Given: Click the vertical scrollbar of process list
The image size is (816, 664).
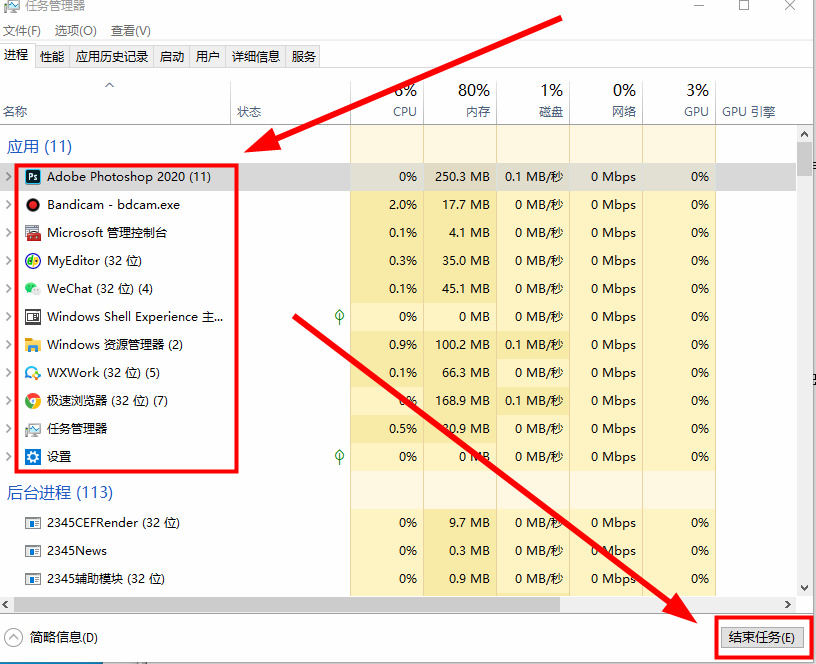Looking at the screenshot, I should [804, 300].
